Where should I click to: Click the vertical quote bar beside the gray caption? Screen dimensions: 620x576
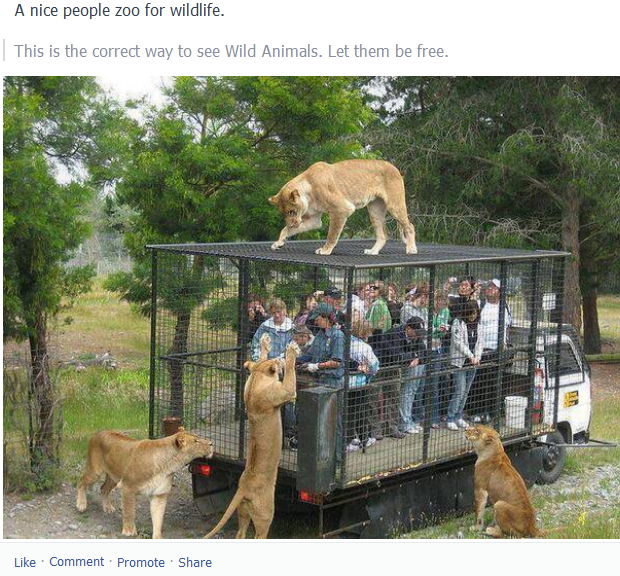tap(4, 50)
